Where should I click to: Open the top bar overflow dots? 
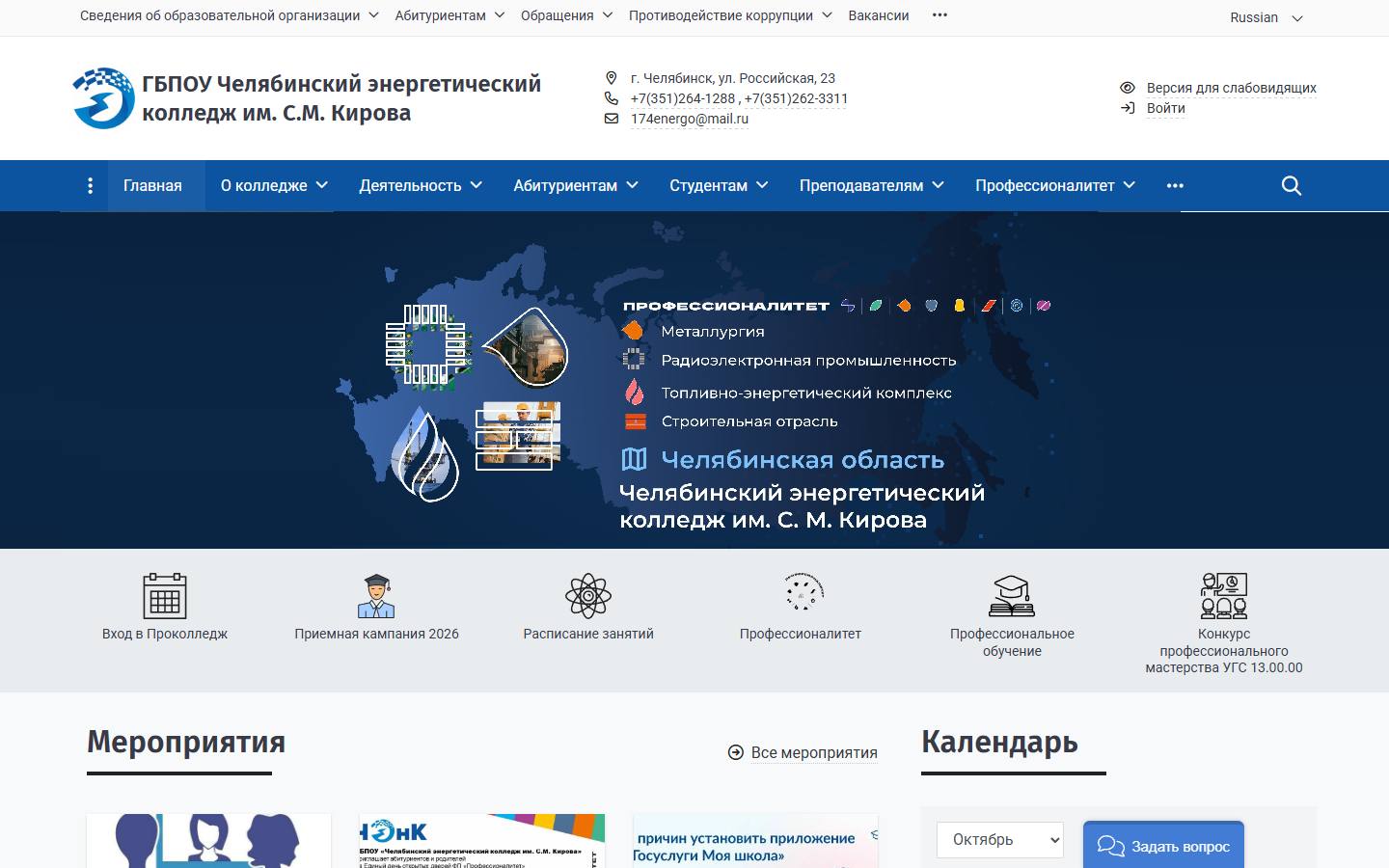(x=940, y=15)
